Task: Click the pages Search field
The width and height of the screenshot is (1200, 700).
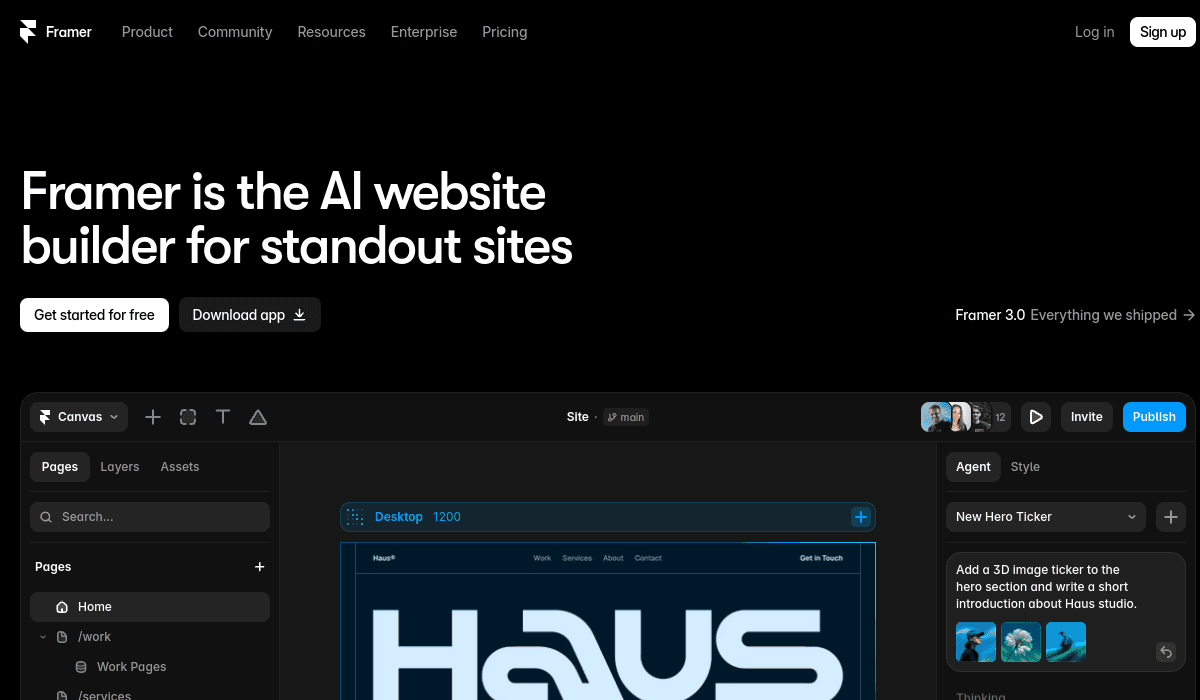Action: point(150,517)
